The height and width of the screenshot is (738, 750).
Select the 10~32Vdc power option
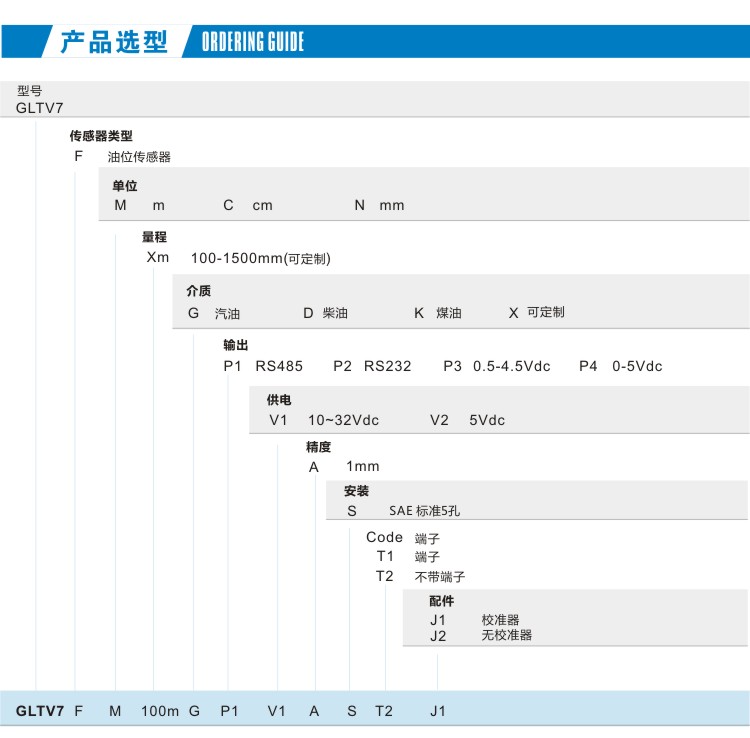(x=343, y=420)
